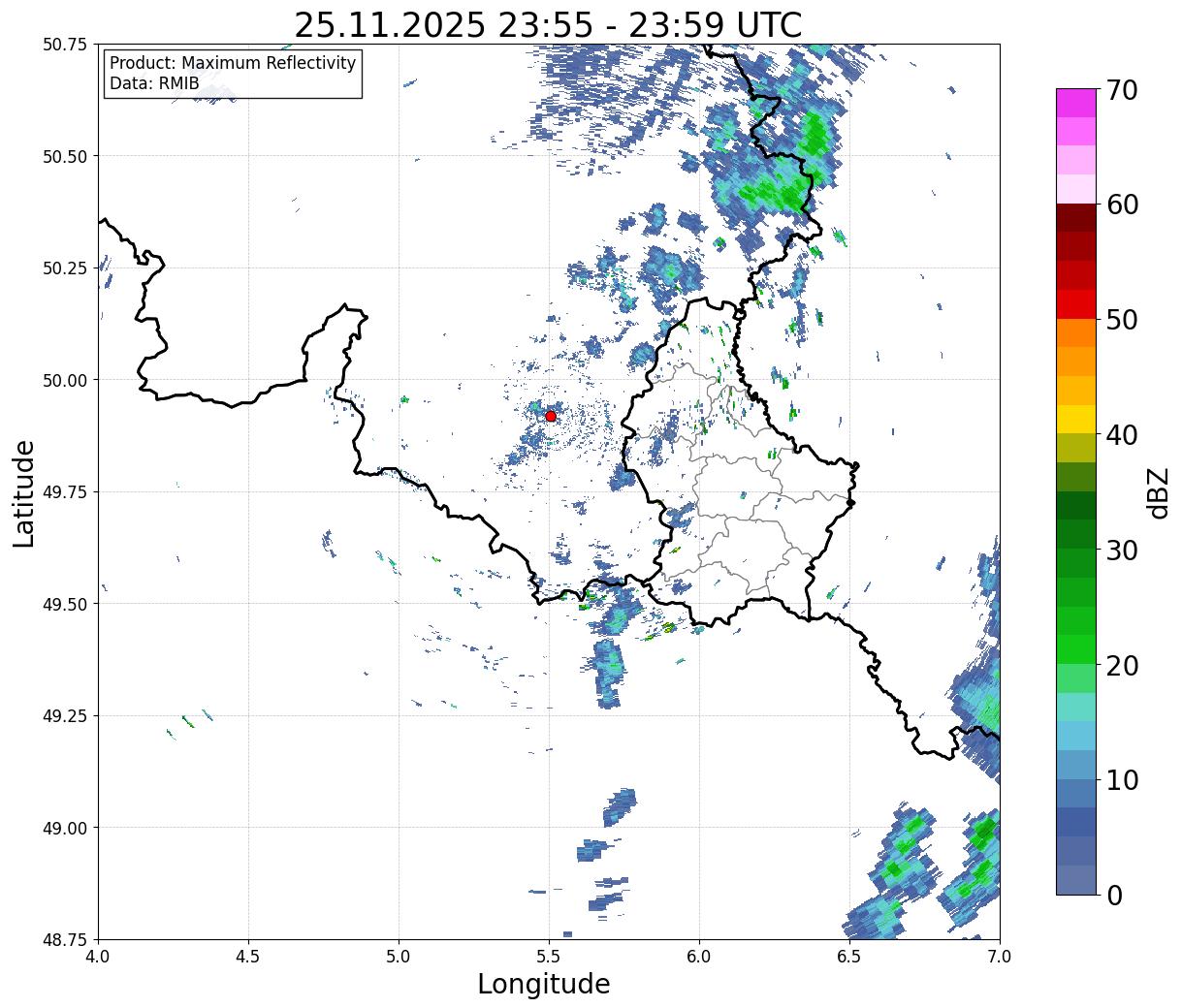
Task: Click the magenta top colorbar swatch
Action: (x=1076, y=103)
